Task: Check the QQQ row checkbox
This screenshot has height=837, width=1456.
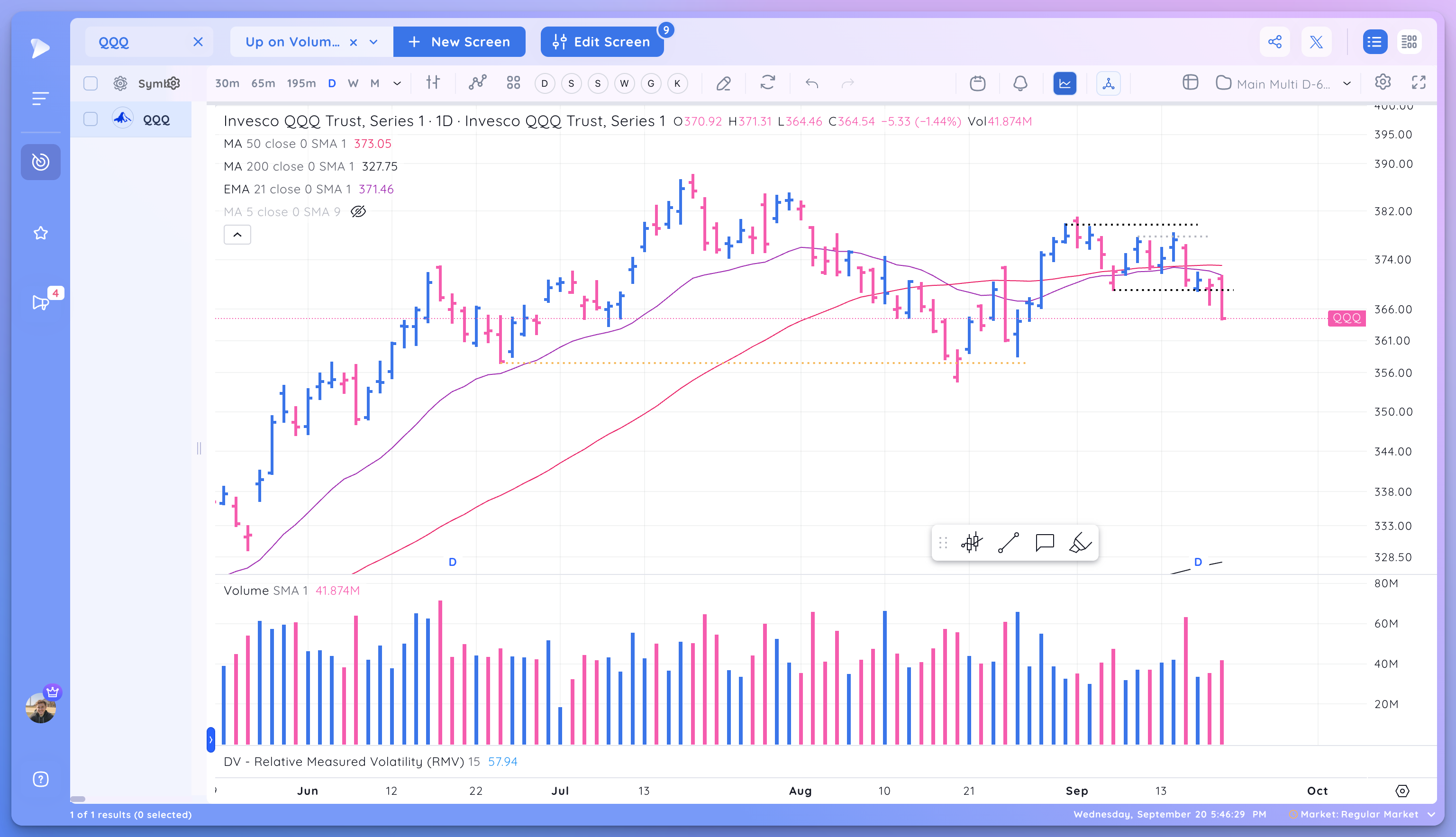Action: (90, 119)
